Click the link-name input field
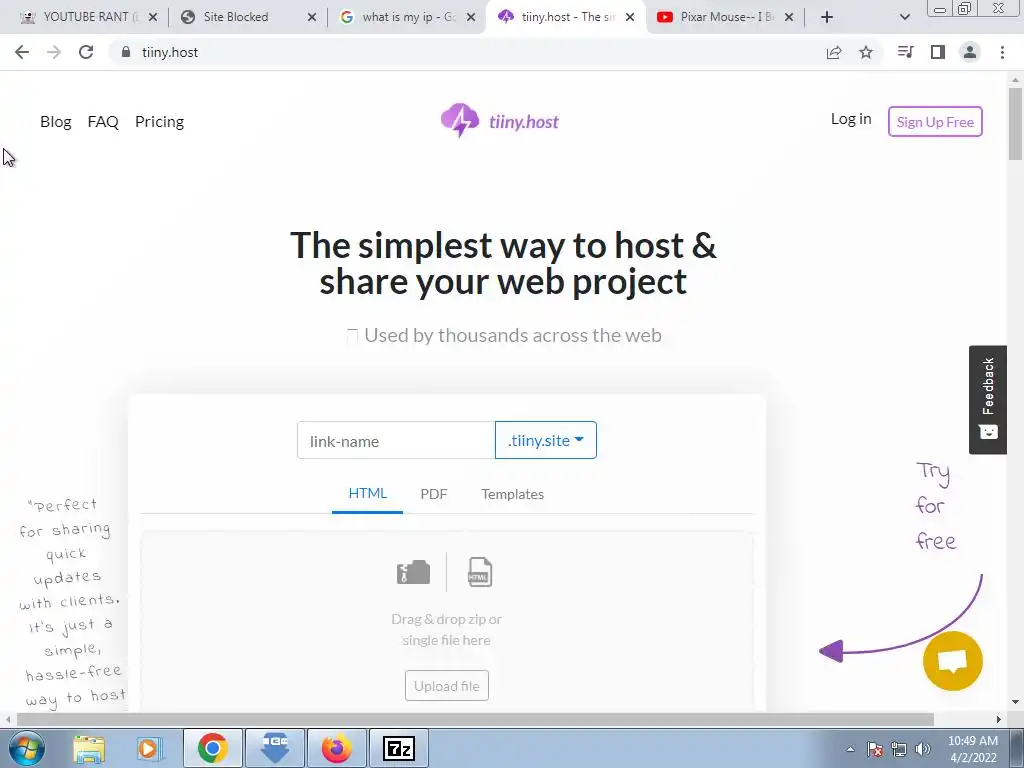This screenshot has width=1024, height=768. tap(396, 440)
